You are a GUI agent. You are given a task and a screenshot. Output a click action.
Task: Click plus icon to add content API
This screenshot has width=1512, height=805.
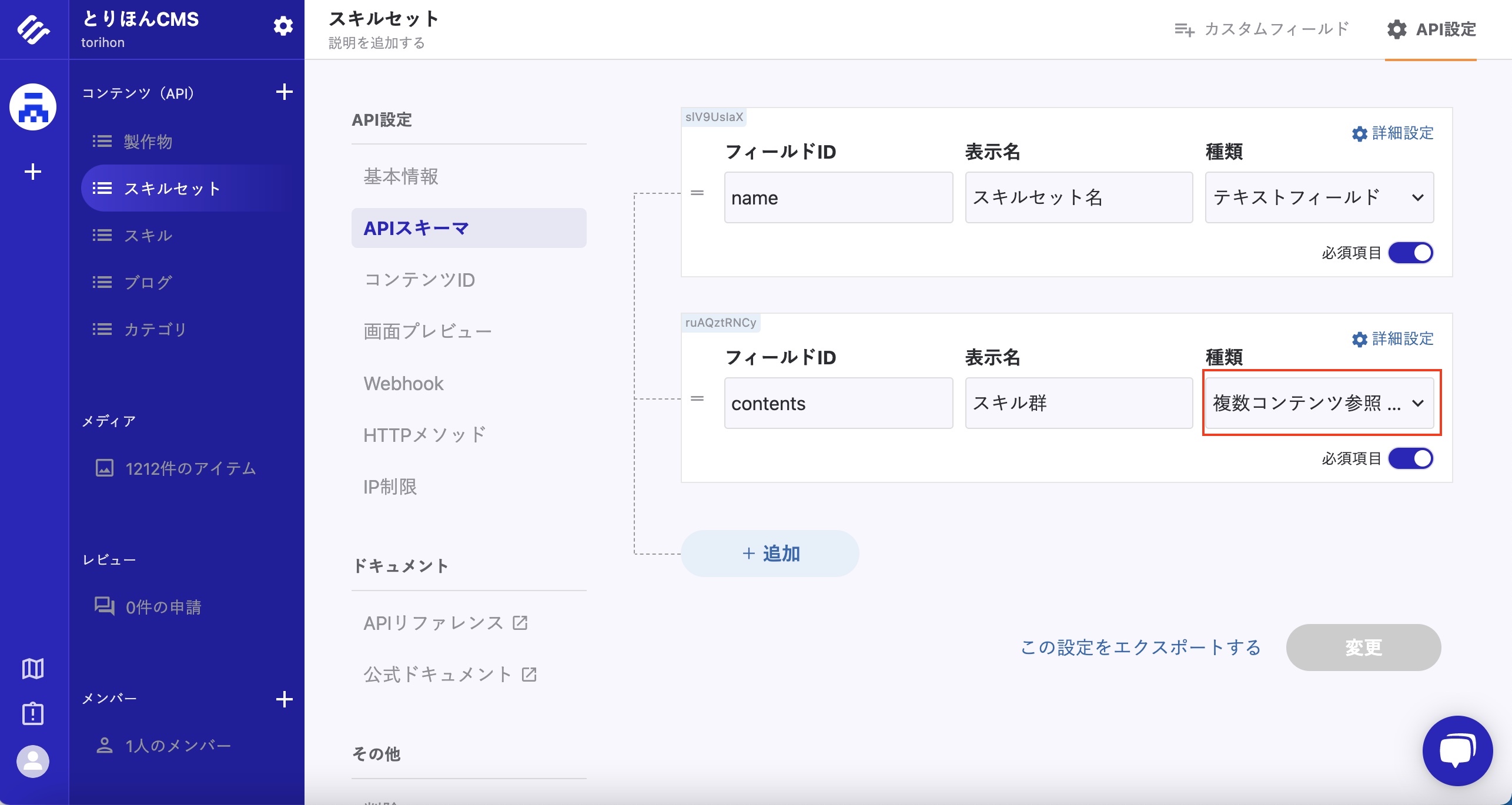pos(284,92)
